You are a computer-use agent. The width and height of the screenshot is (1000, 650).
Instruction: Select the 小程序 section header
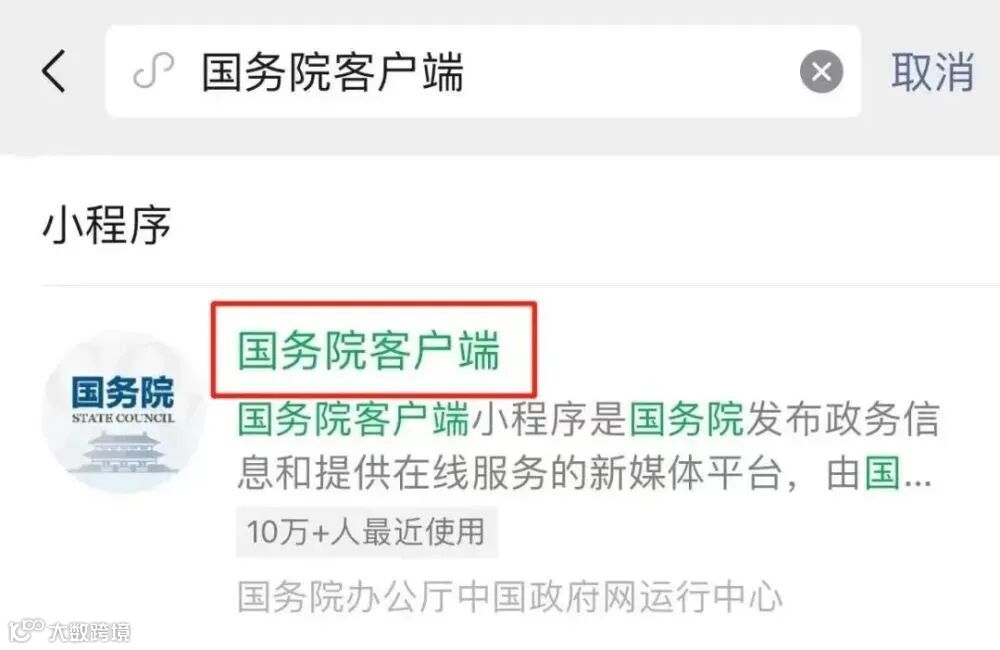click(x=107, y=226)
